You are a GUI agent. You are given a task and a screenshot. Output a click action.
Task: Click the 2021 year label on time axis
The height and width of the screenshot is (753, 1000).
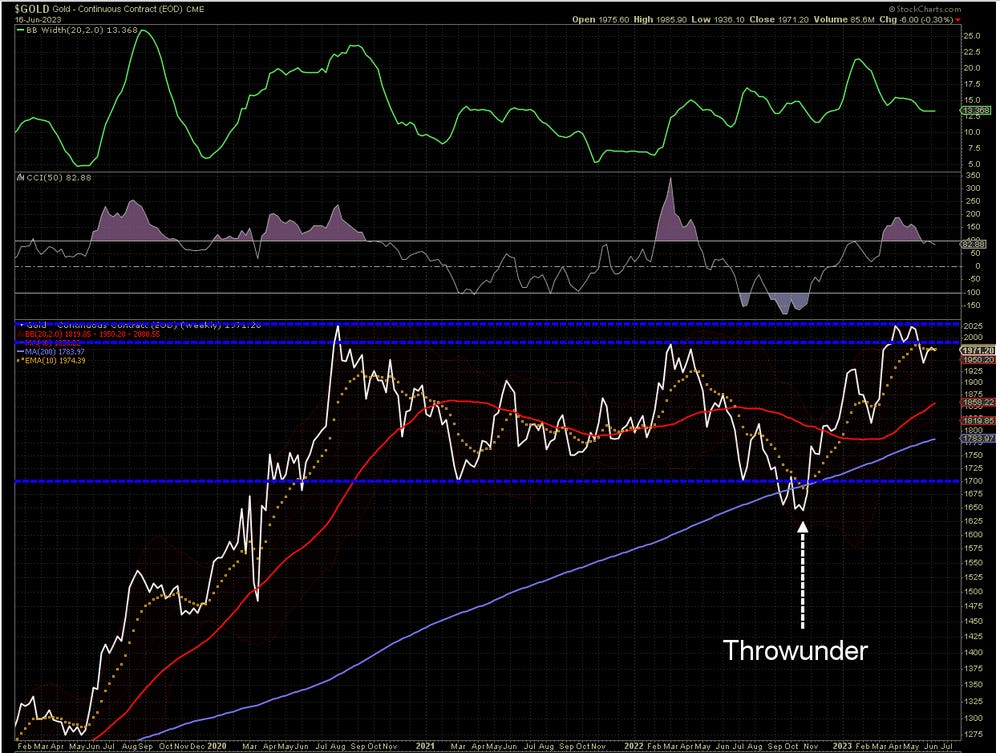coord(425,746)
